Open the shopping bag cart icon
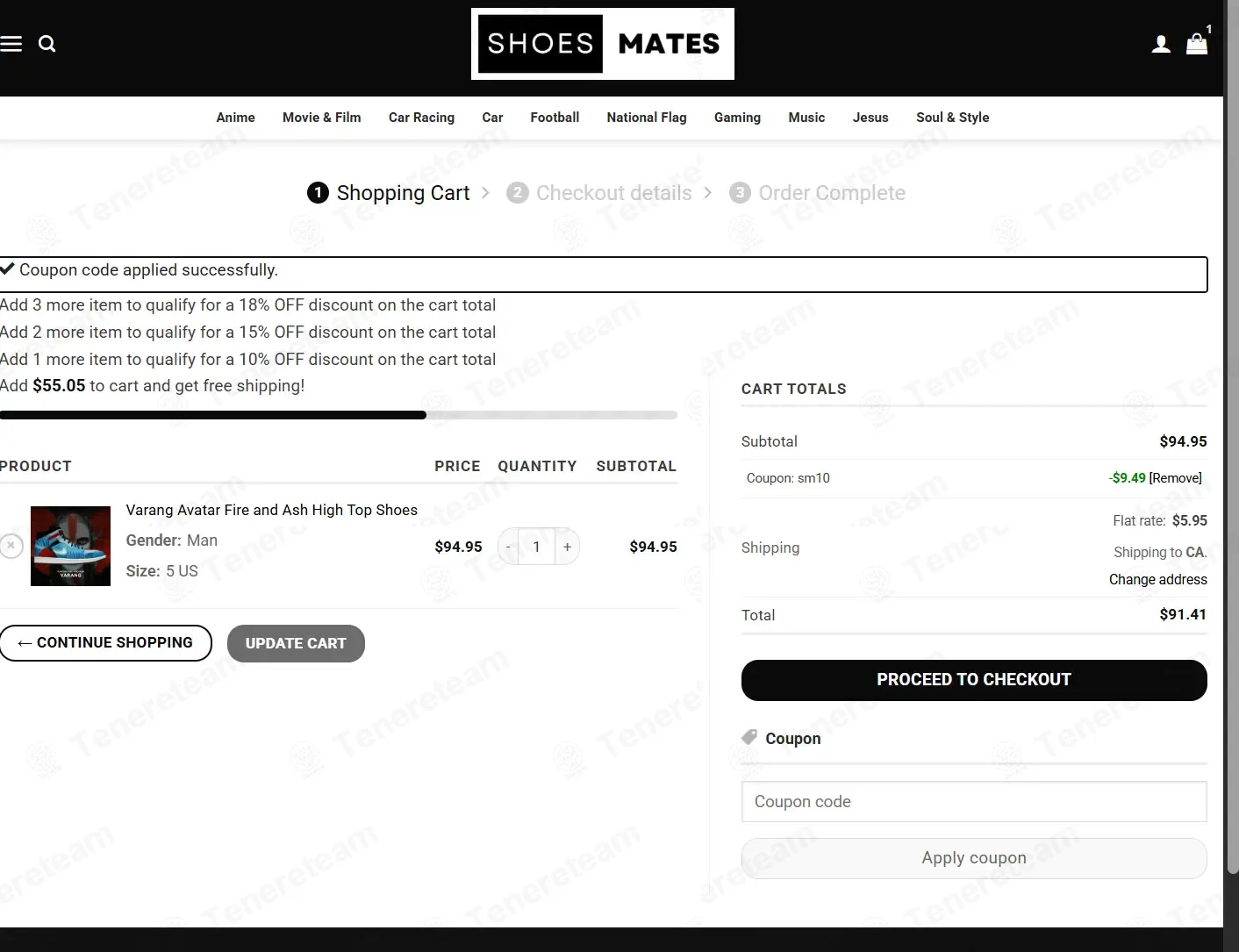 (1197, 44)
